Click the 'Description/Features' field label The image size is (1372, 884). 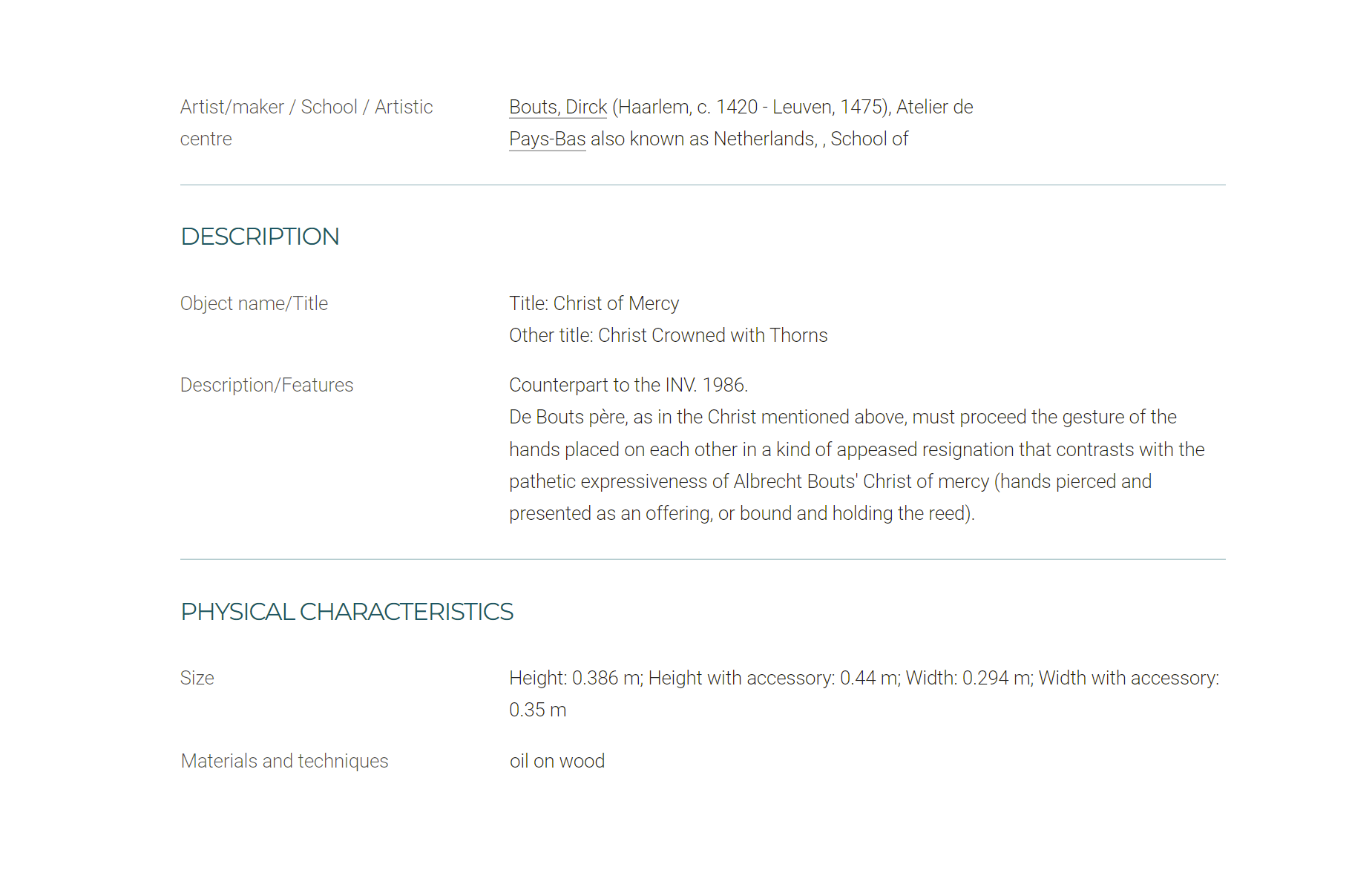click(x=267, y=385)
